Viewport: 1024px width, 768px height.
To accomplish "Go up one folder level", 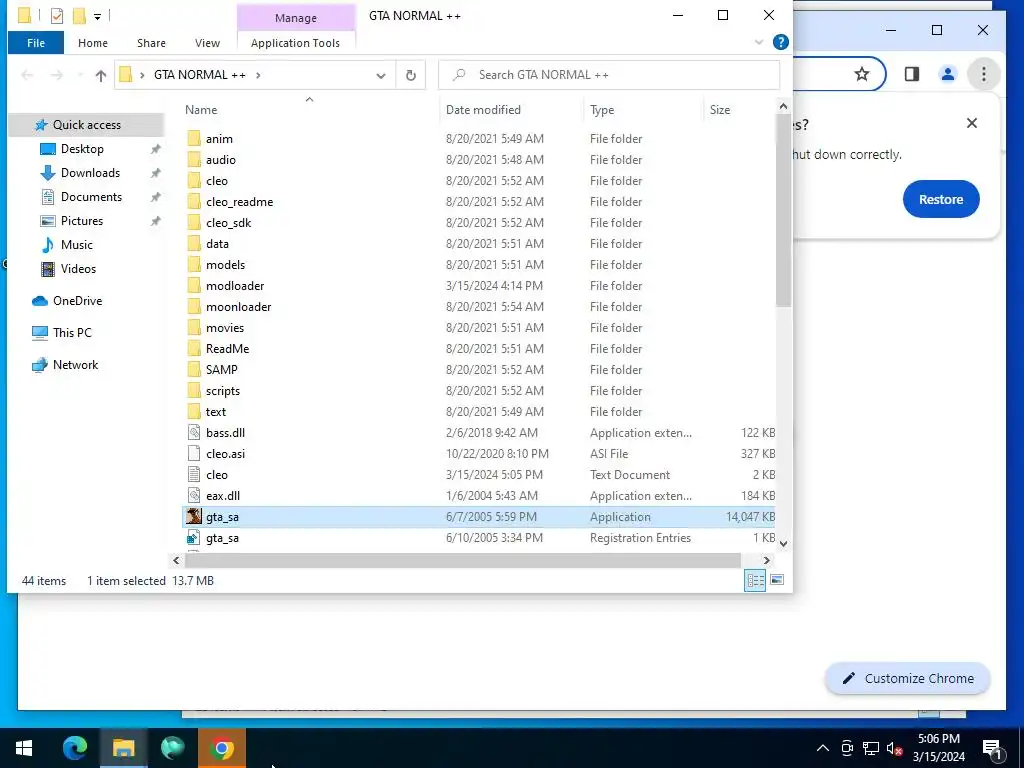I will (x=101, y=75).
